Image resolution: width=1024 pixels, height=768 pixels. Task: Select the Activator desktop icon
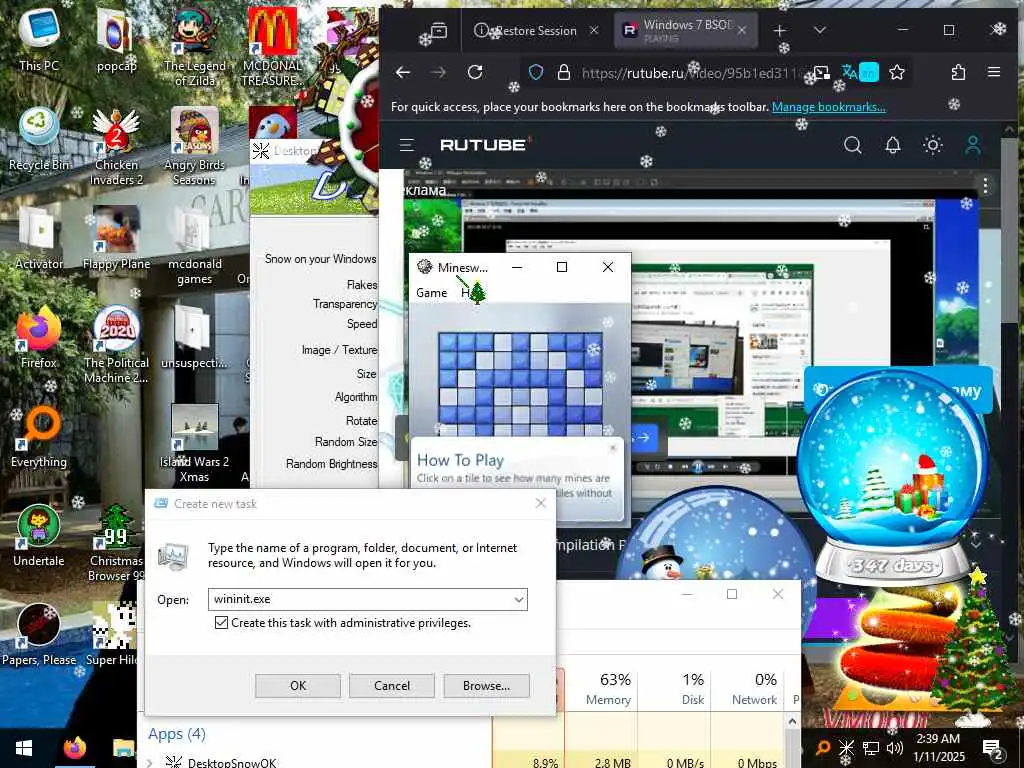(39, 238)
